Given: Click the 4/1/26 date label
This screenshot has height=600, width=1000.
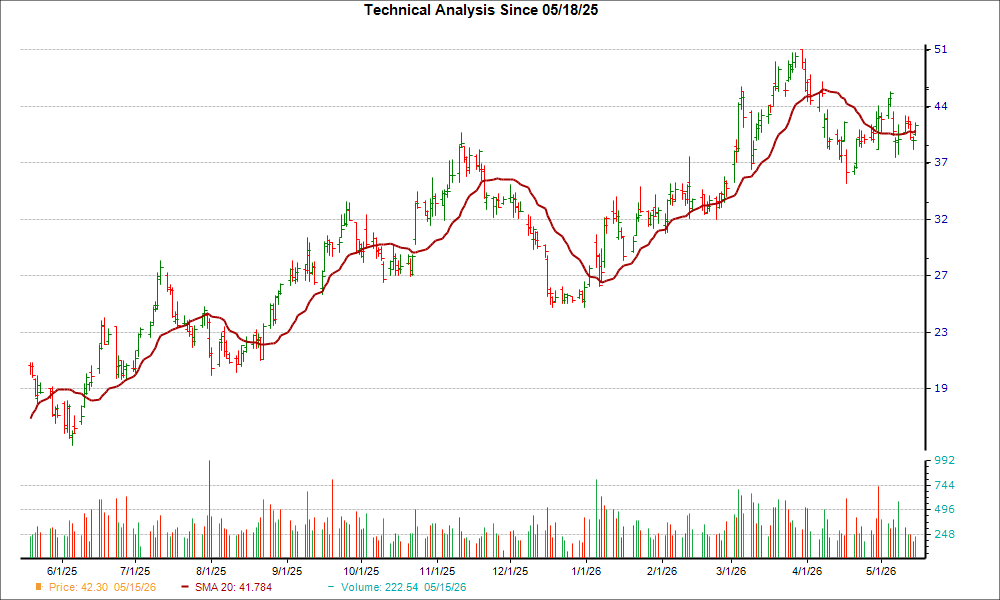Looking at the screenshot, I should [807, 571].
